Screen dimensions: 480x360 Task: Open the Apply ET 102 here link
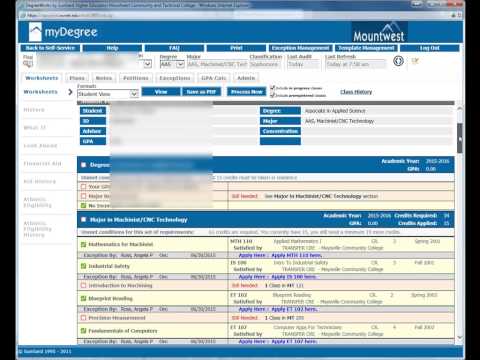coord(294,309)
